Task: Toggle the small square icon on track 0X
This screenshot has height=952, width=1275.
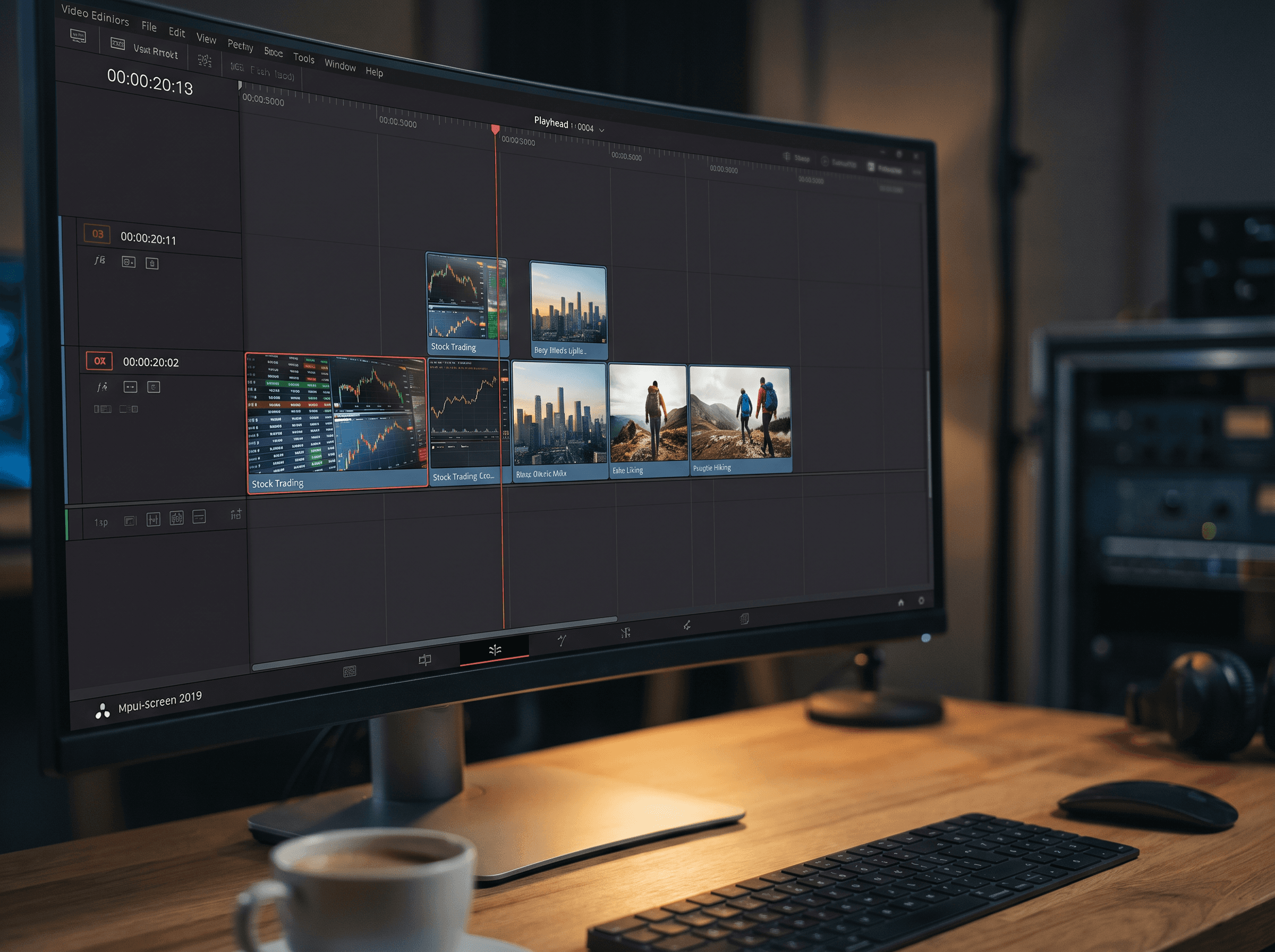Action: click(154, 387)
